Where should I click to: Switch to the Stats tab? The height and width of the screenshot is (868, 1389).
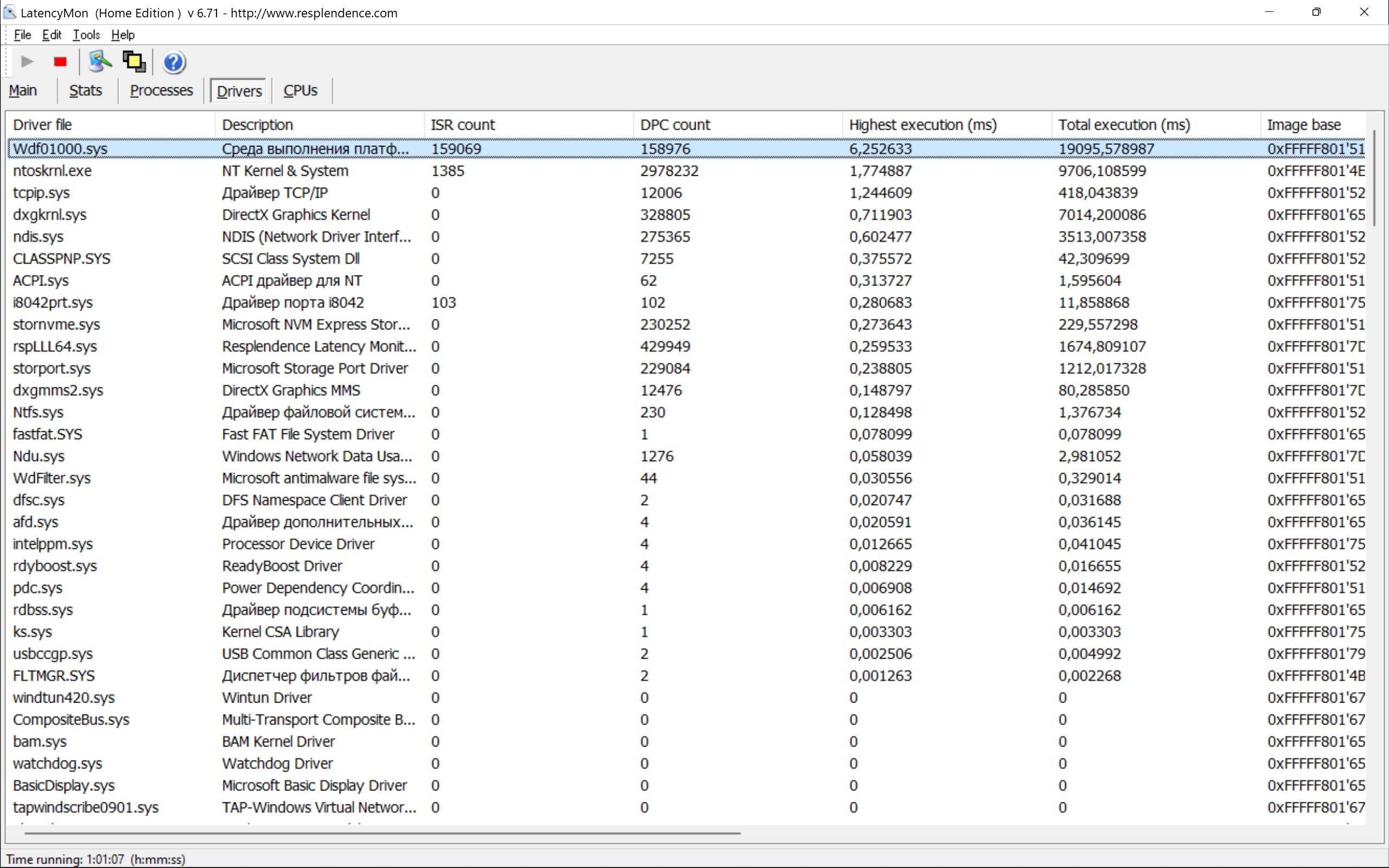click(86, 90)
